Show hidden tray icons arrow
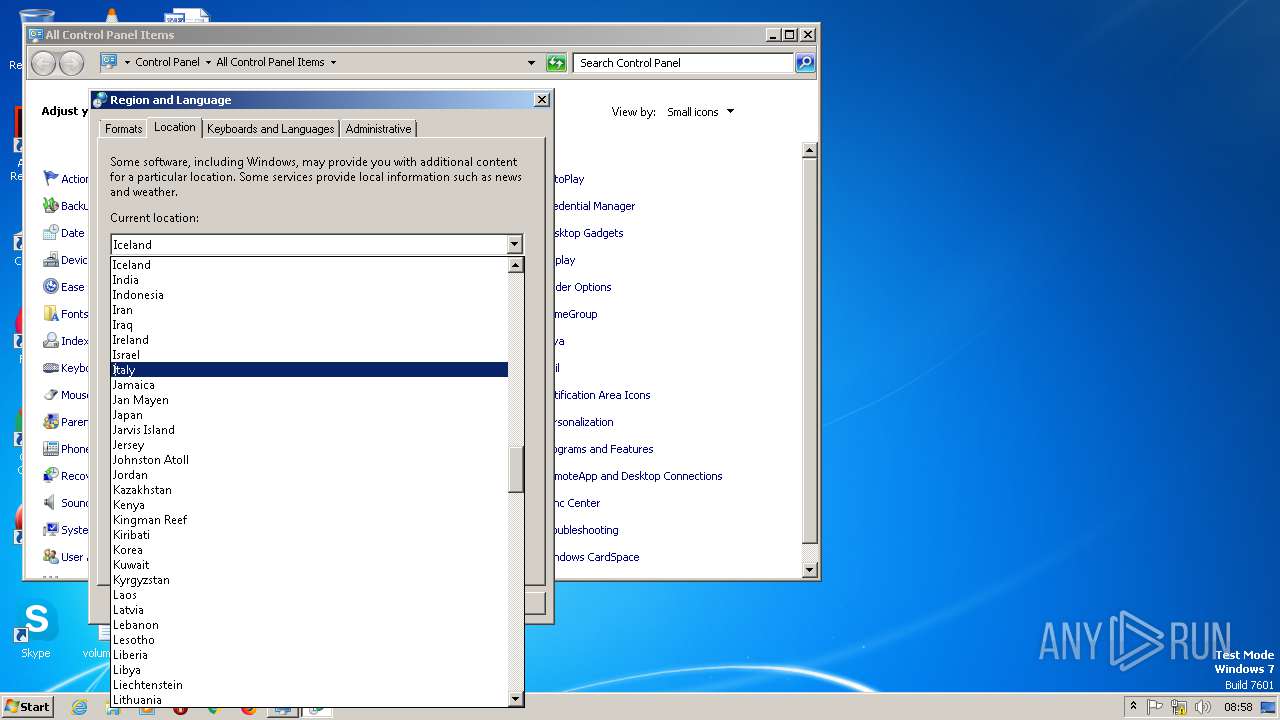This screenshot has width=1280, height=720. click(1133, 706)
